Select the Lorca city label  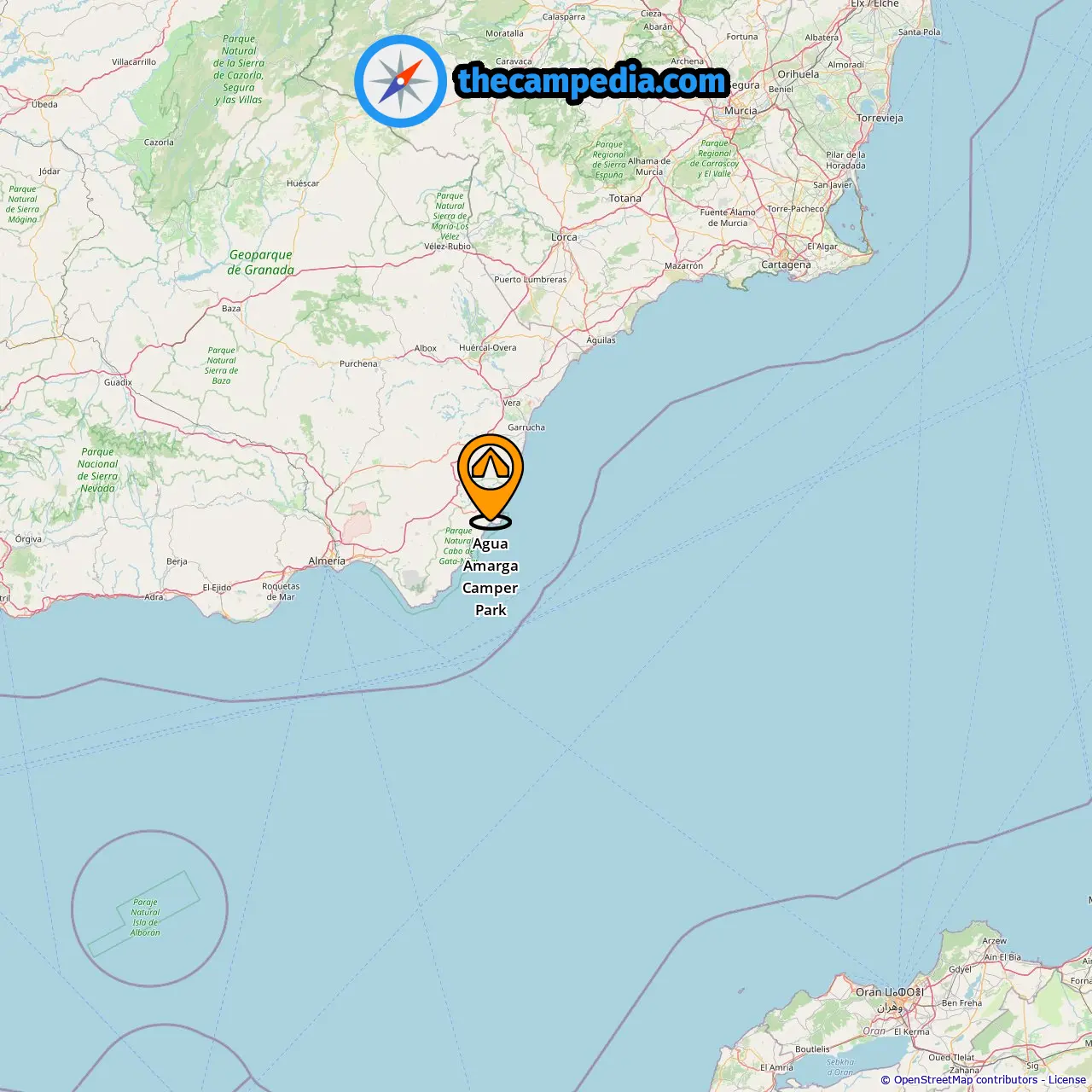click(564, 237)
